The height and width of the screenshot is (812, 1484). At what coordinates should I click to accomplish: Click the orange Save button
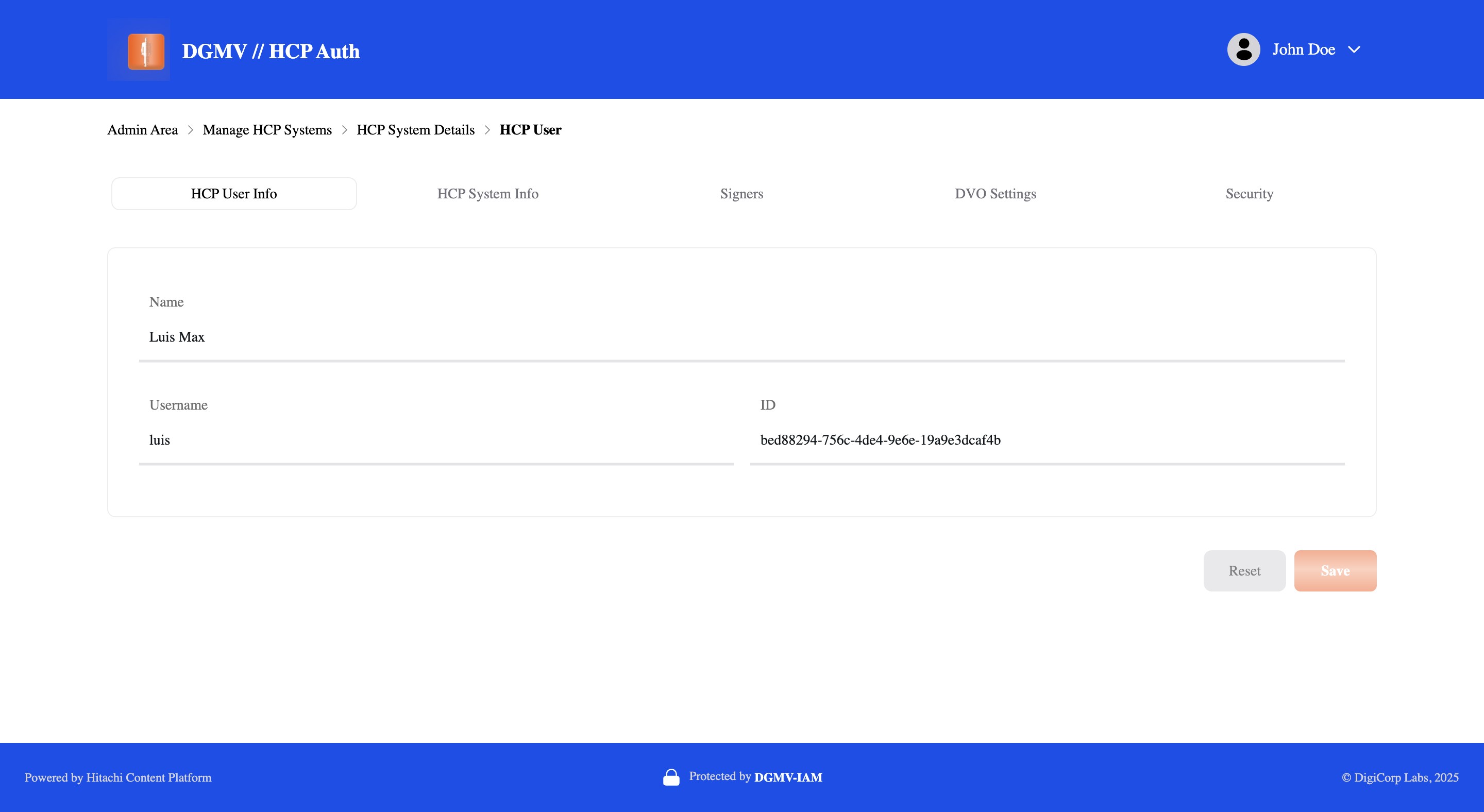[x=1336, y=571]
